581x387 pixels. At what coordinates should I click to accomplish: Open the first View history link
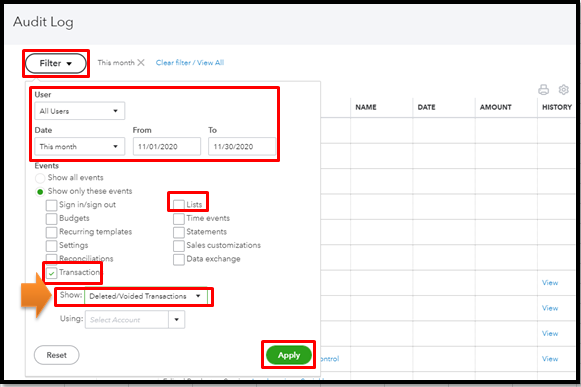[550, 283]
